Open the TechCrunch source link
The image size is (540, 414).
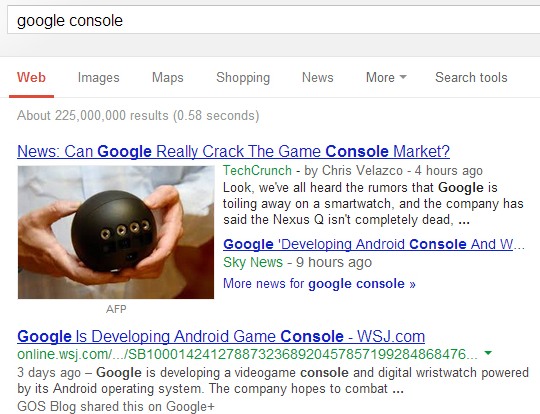[257, 170]
